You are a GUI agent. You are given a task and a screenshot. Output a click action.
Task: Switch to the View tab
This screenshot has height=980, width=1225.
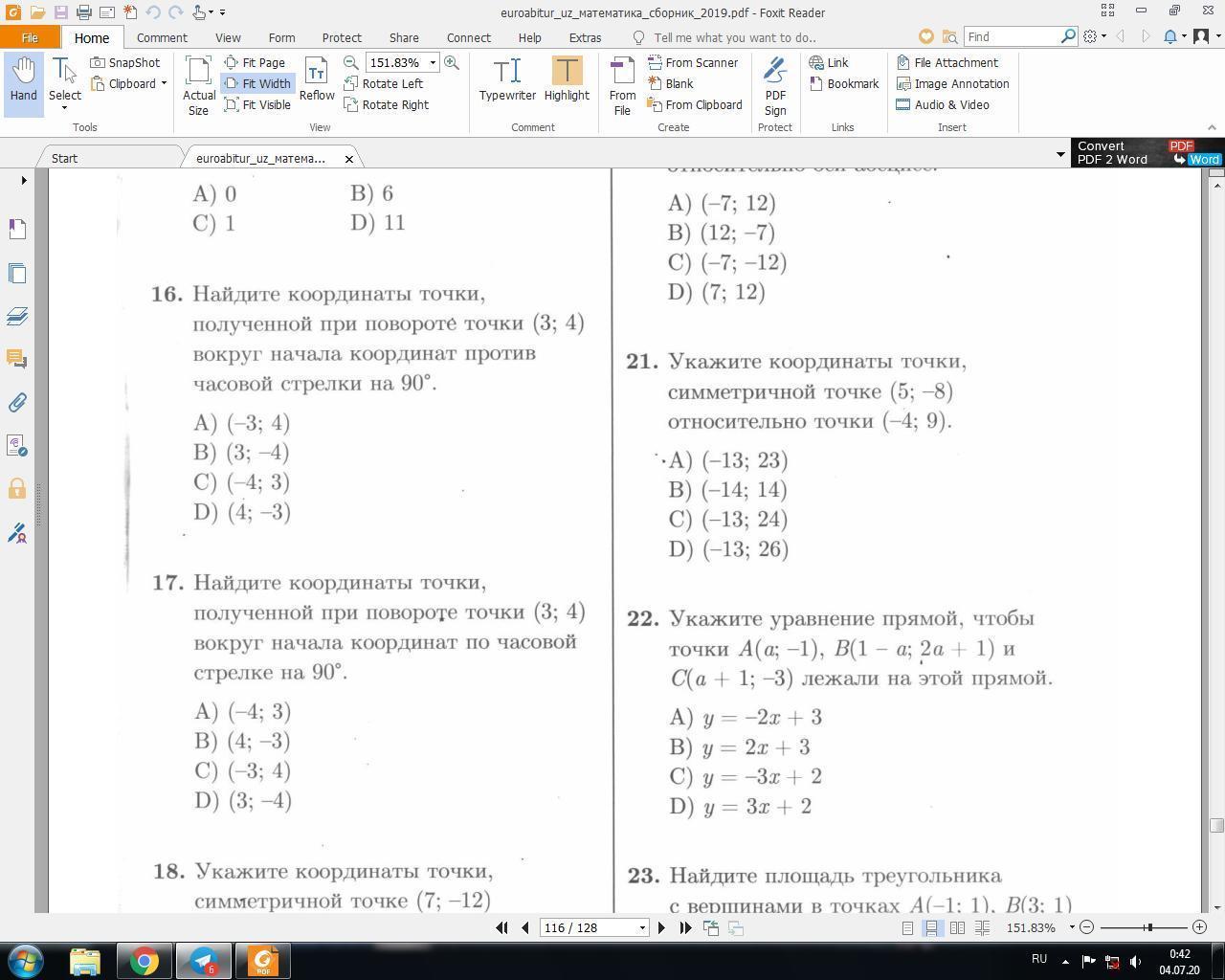[228, 37]
